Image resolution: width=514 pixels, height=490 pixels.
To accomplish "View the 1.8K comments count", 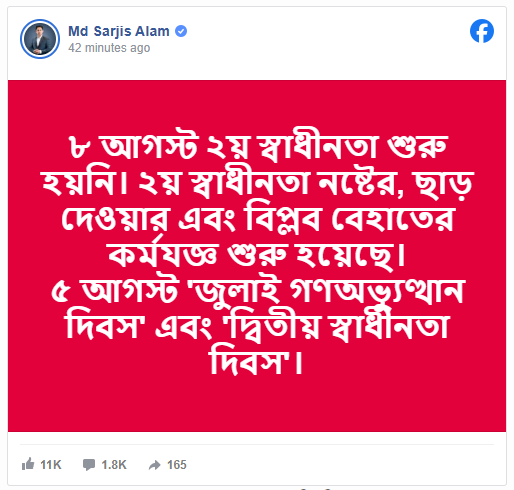I will click(114, 465).
